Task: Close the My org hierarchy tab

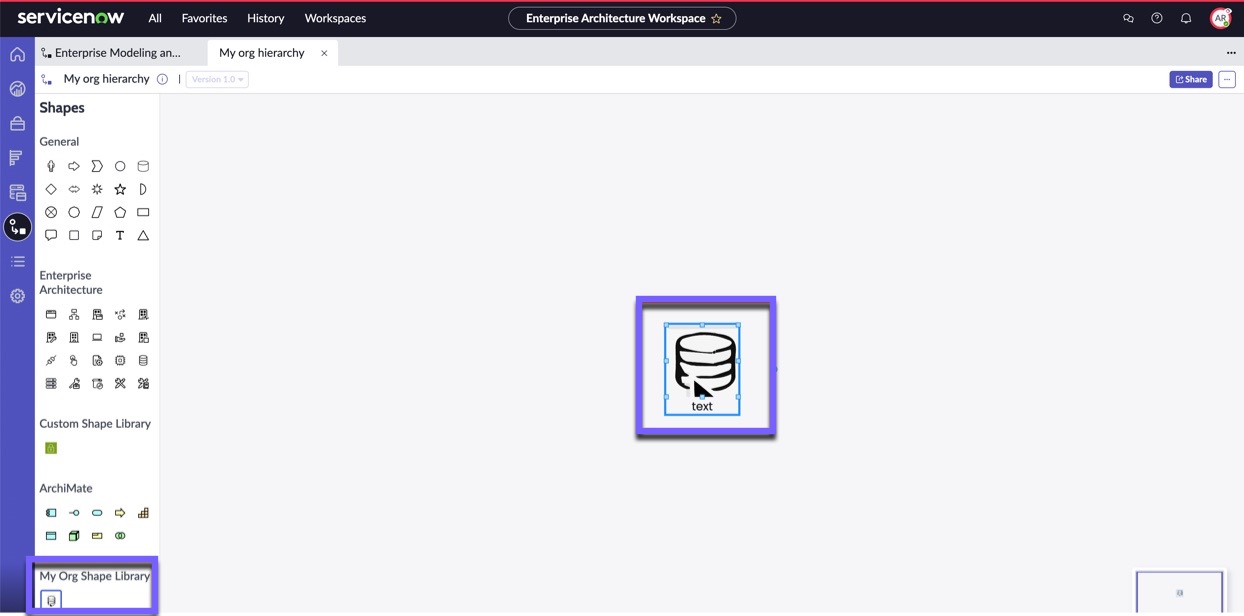Action: click(324, 53)
